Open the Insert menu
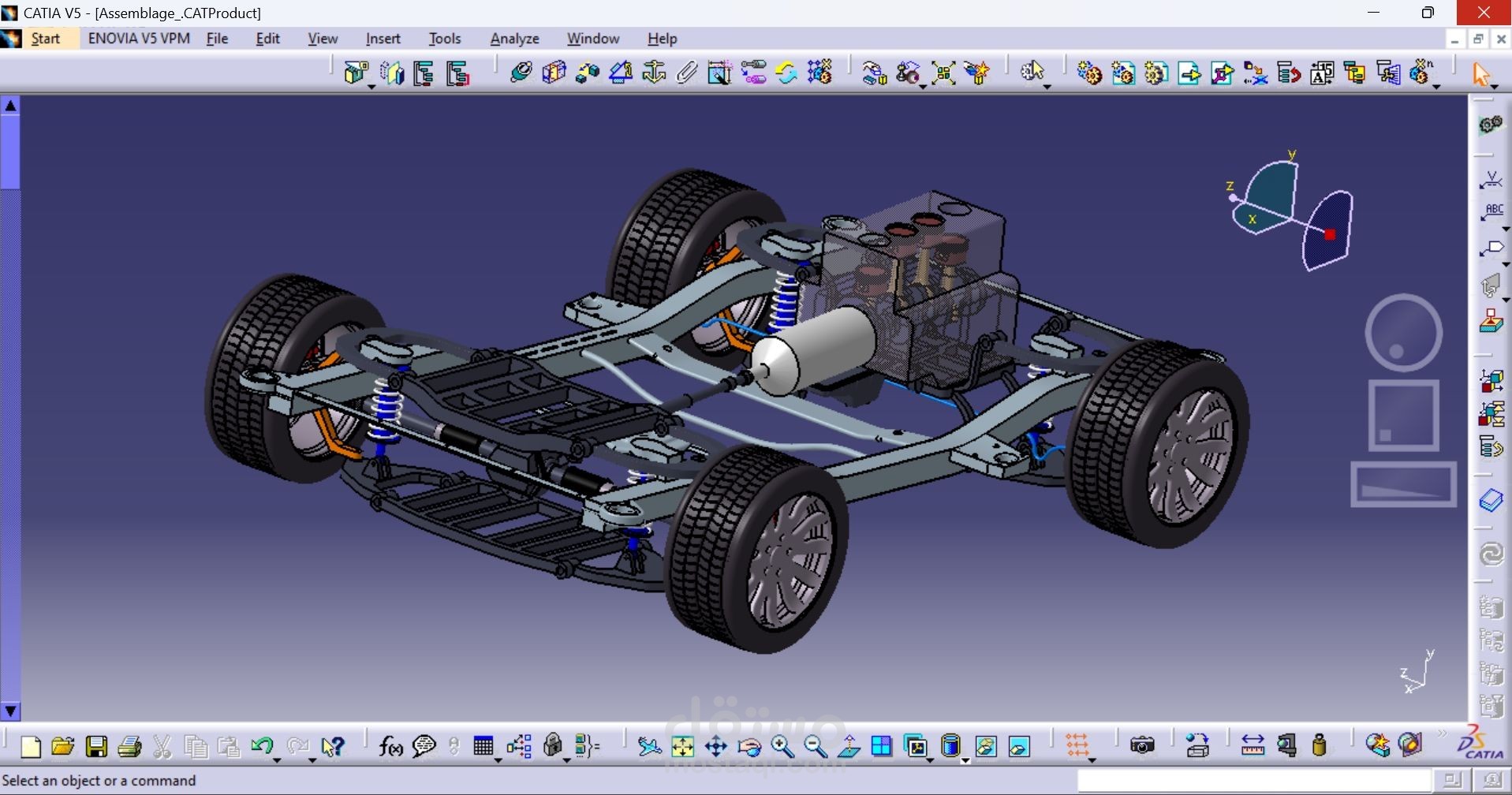This screenshot has height=795, width=1512. pos(383,39)
